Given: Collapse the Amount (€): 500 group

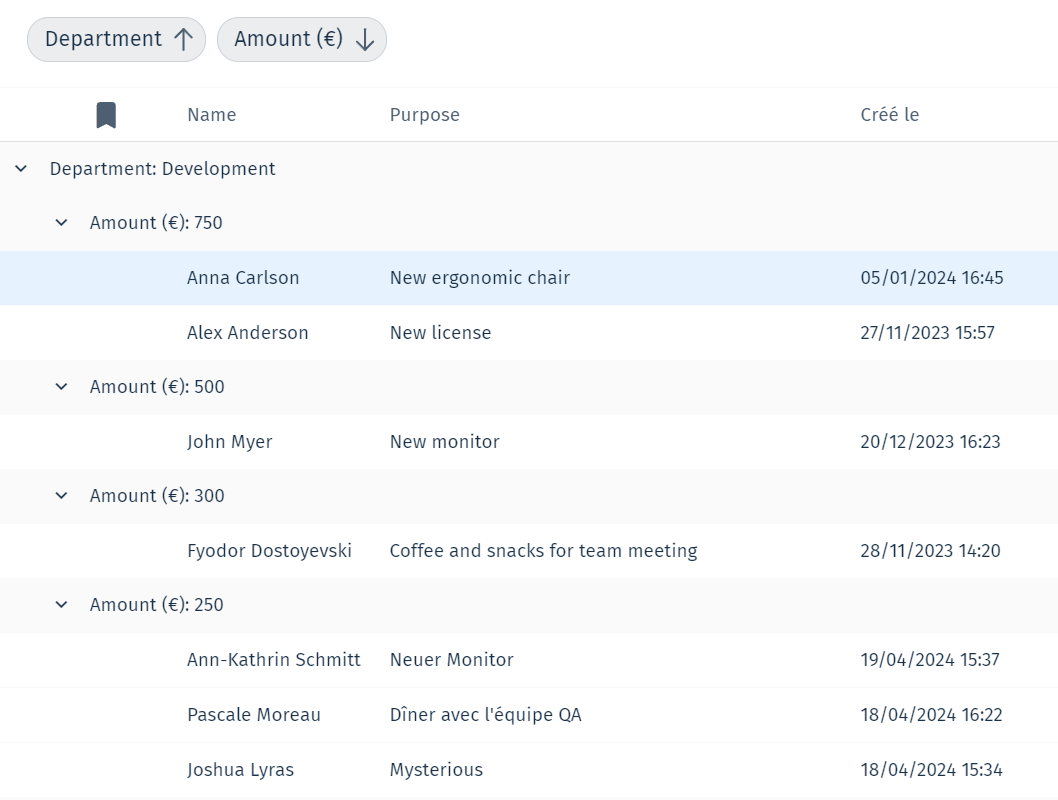Looking at the screenshot, I should click(61, 387).
